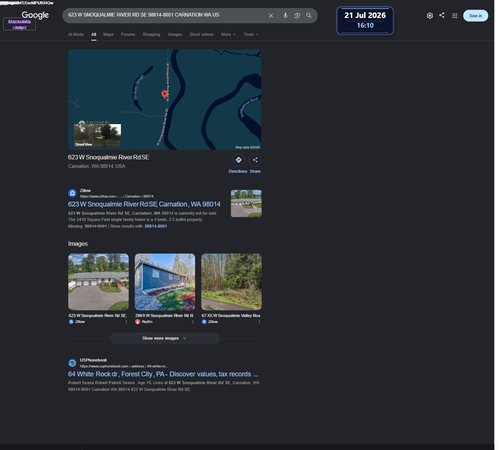
Task: Click the Directions diamond icon
Action: click(x=239, y=160)
